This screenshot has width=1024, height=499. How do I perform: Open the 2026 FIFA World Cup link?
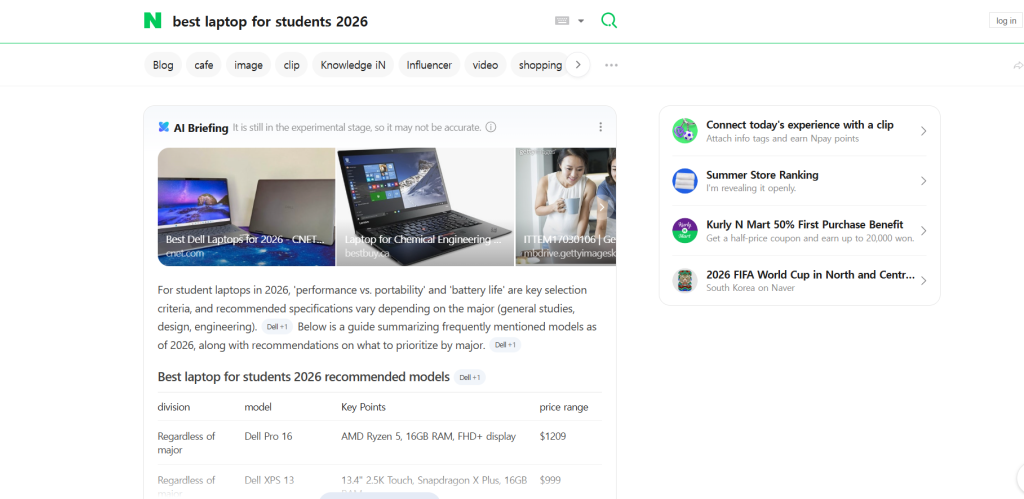tap(810, 275)
